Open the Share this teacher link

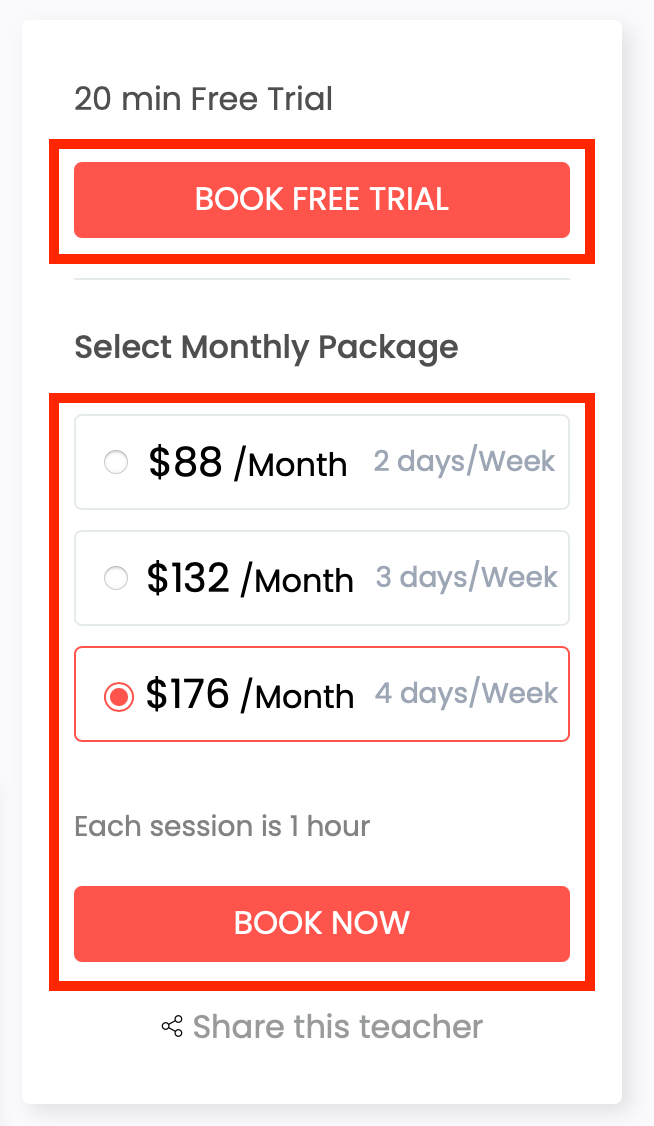pos(337,1026)
